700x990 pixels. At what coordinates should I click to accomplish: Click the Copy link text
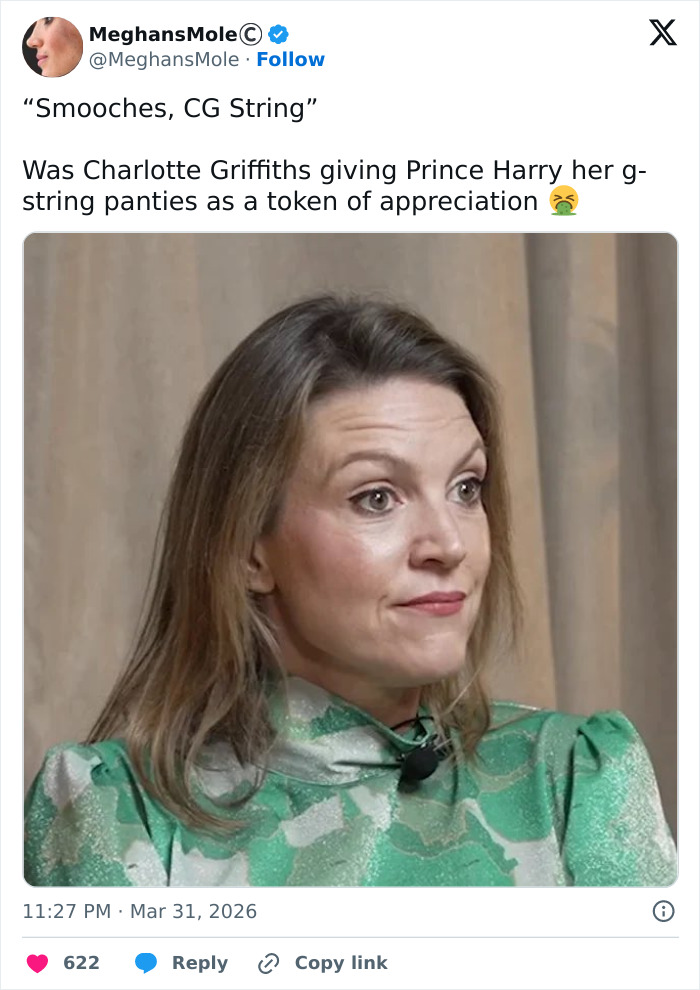click(340, 963)
